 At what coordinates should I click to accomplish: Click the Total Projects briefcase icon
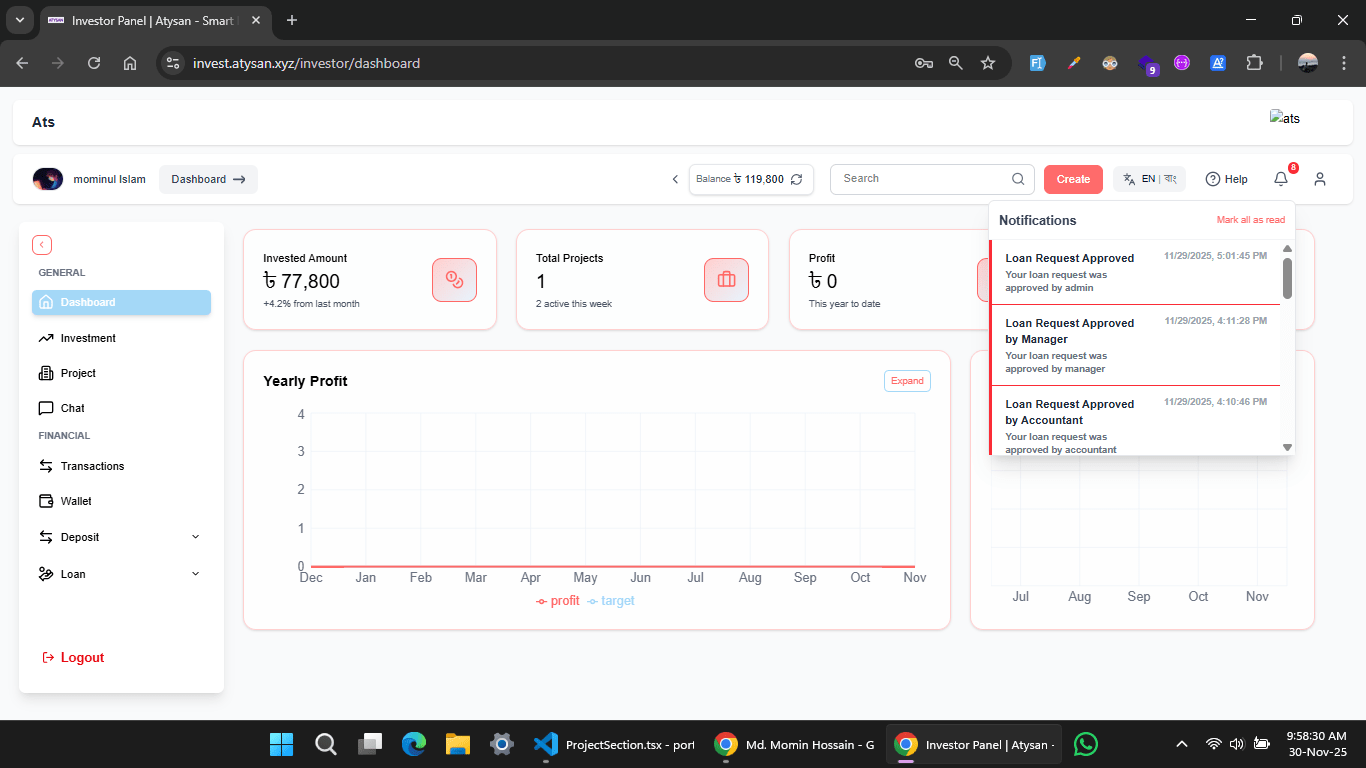(726, 279)
